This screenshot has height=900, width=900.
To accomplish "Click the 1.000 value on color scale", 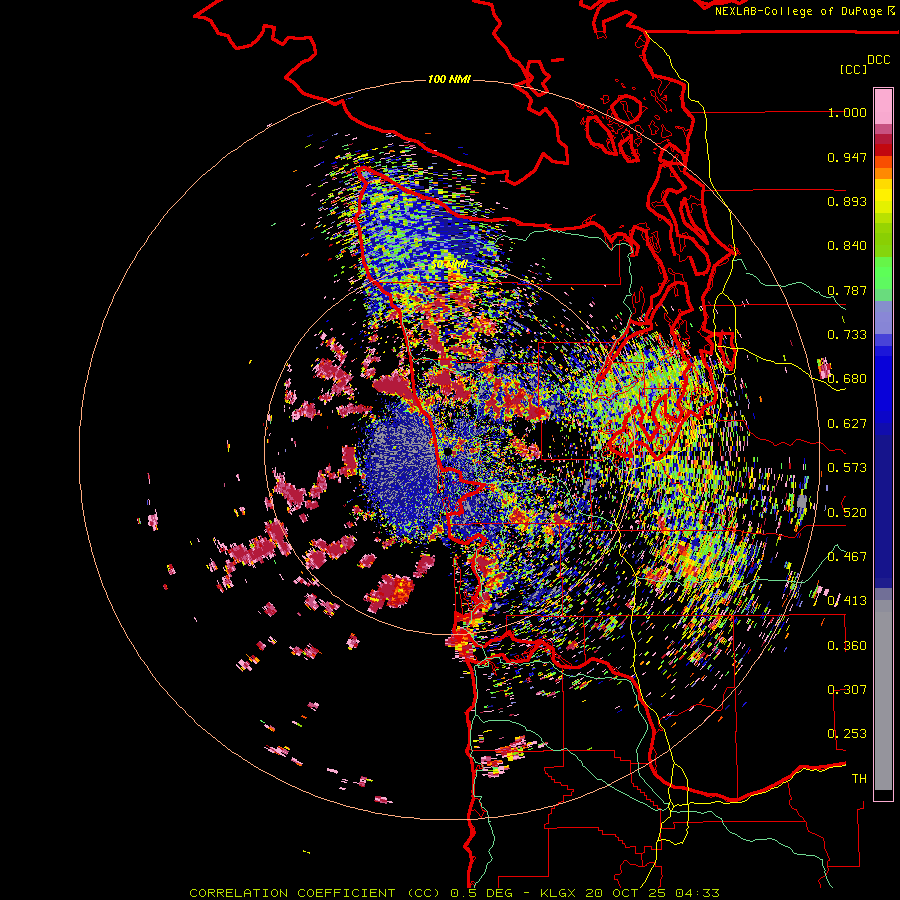I will coord(847,112).
